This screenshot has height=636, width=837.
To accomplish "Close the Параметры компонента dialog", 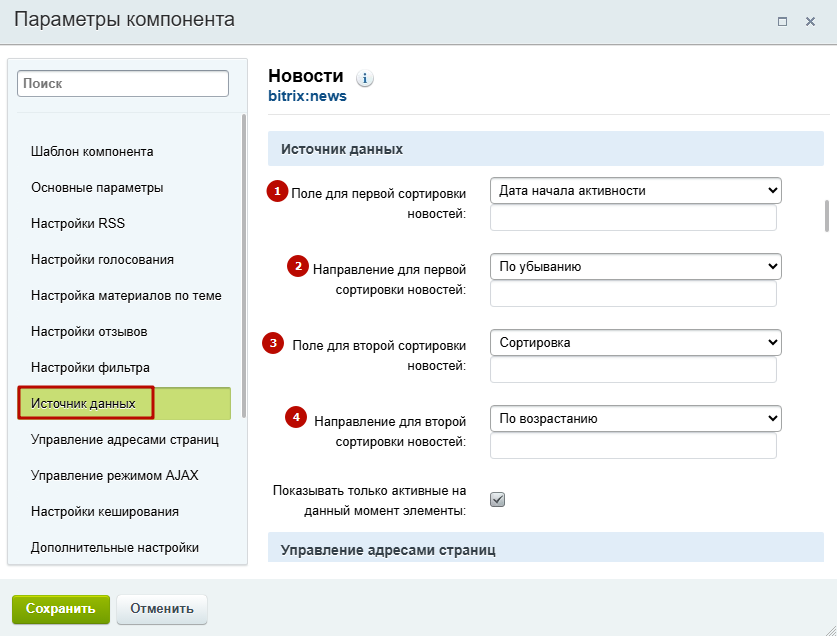I will click(x=810, y=21).
